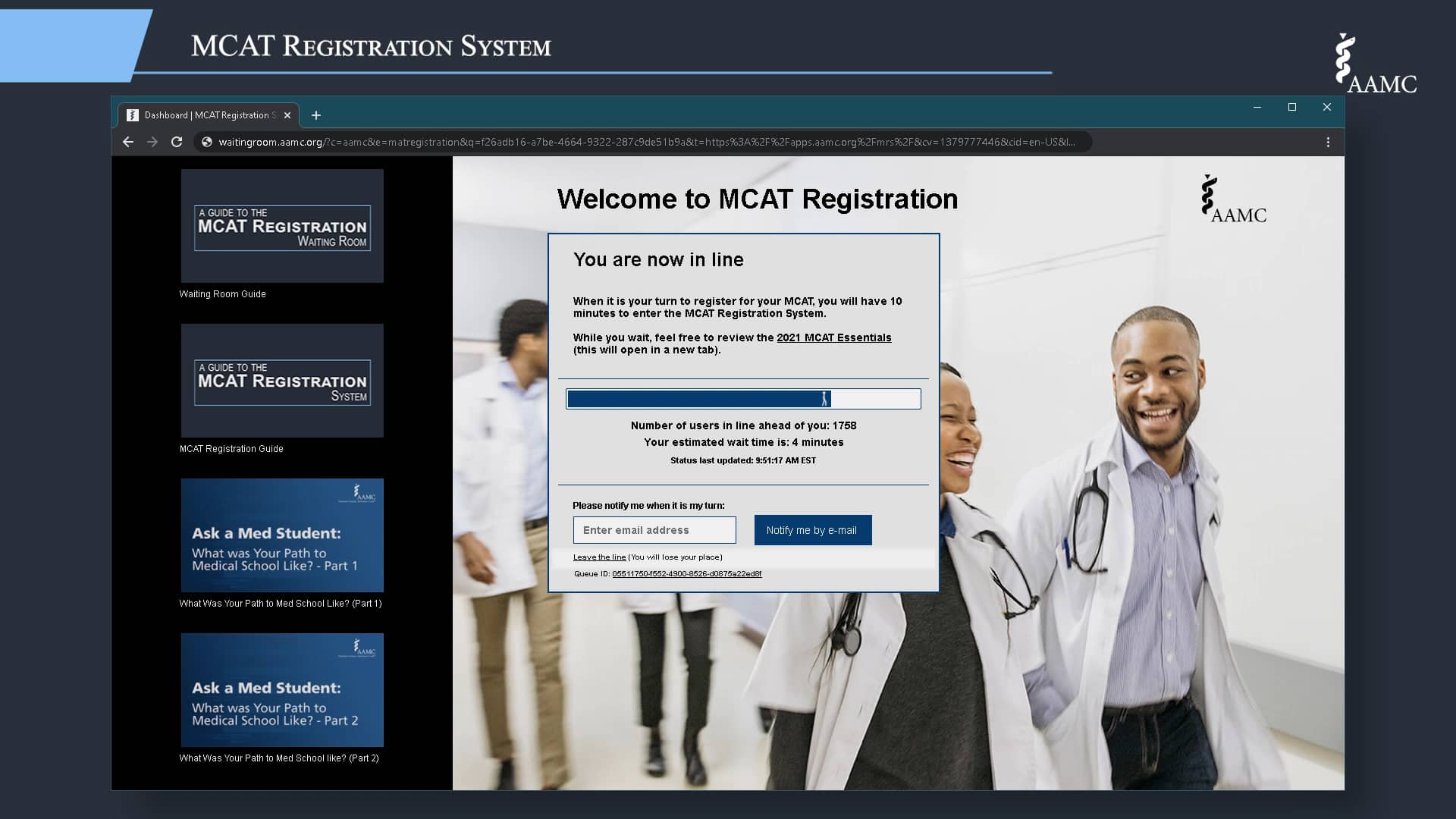Image resolution: width=1456 pixels, height=819 pixels.
Task: Click the Queue ID link
Action: click(686, 574)
